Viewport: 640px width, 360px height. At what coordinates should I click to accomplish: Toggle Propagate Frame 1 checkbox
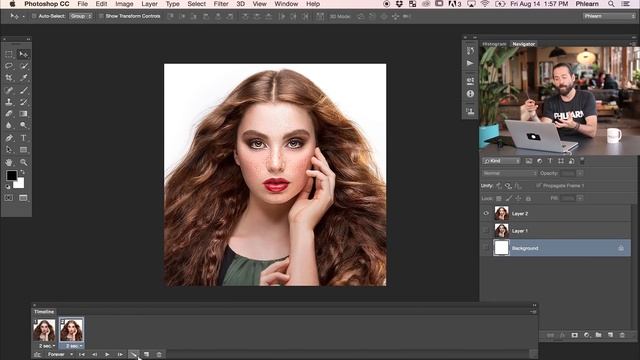[538, 185]
